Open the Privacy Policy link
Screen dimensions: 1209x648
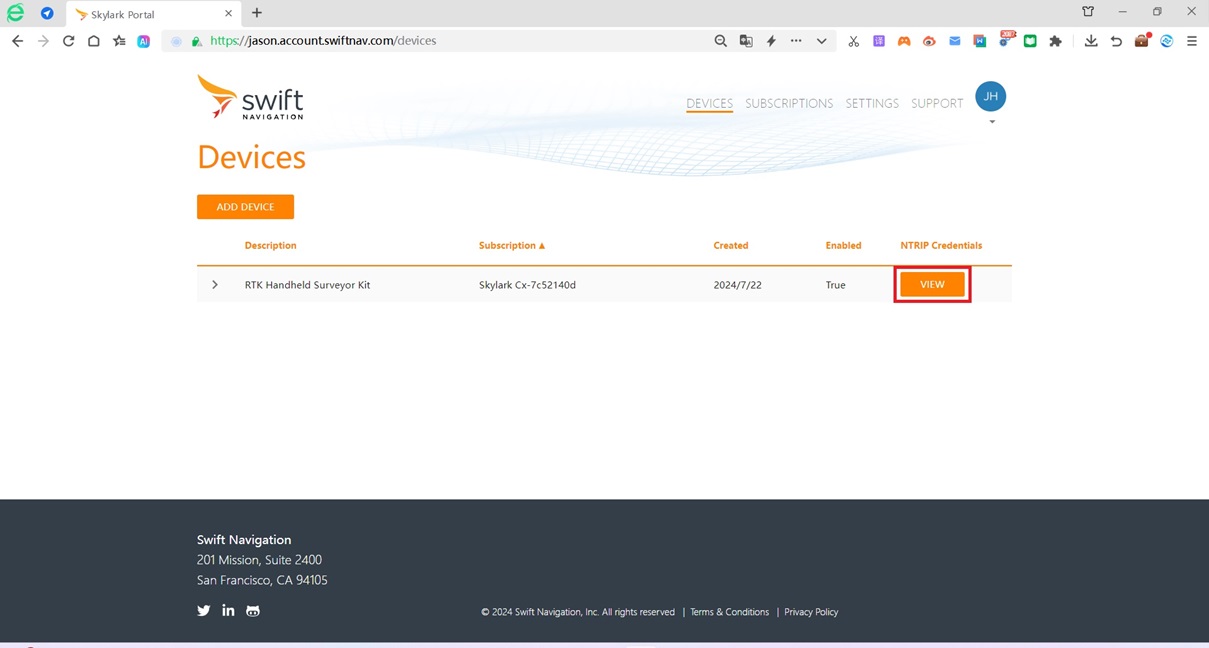click(811, 612)
